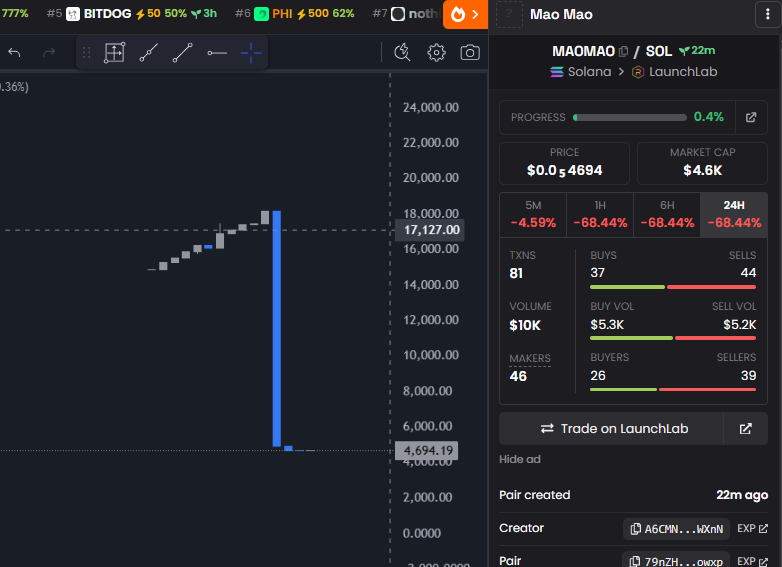
Task: Click the Pair created 22m ago value
Action: pos(742,495)
